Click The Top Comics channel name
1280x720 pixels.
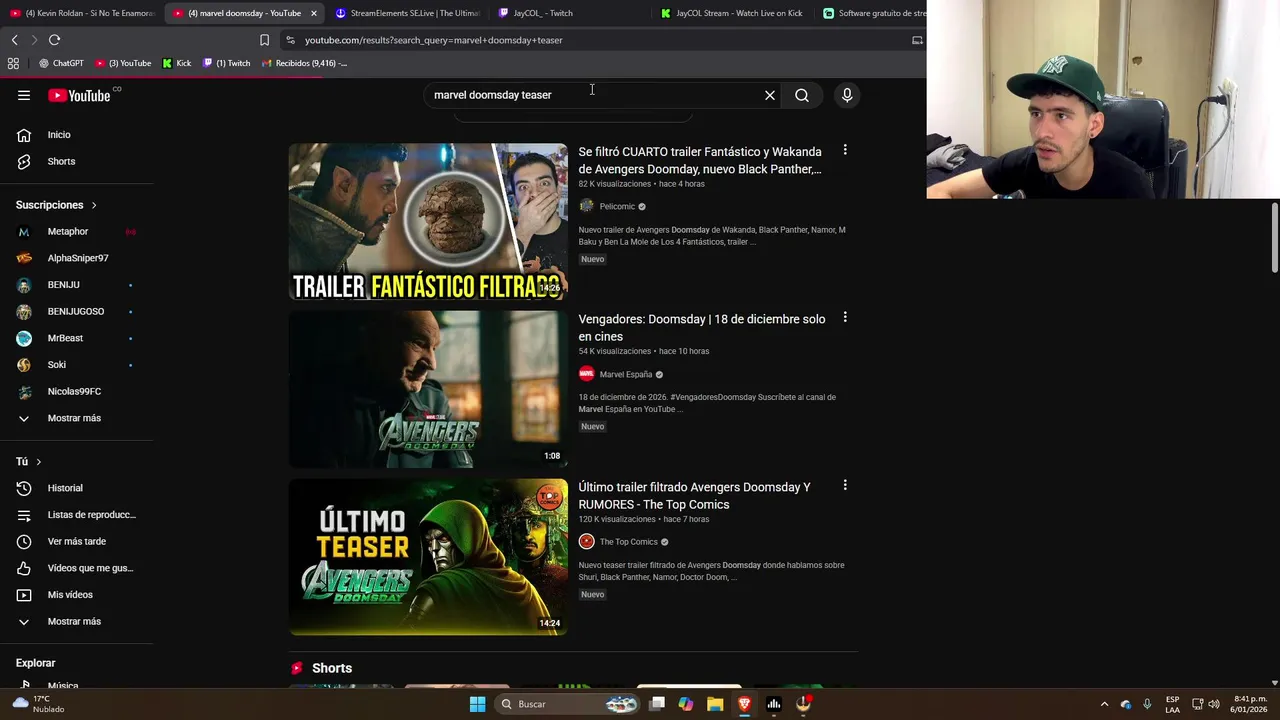(628, 542)
